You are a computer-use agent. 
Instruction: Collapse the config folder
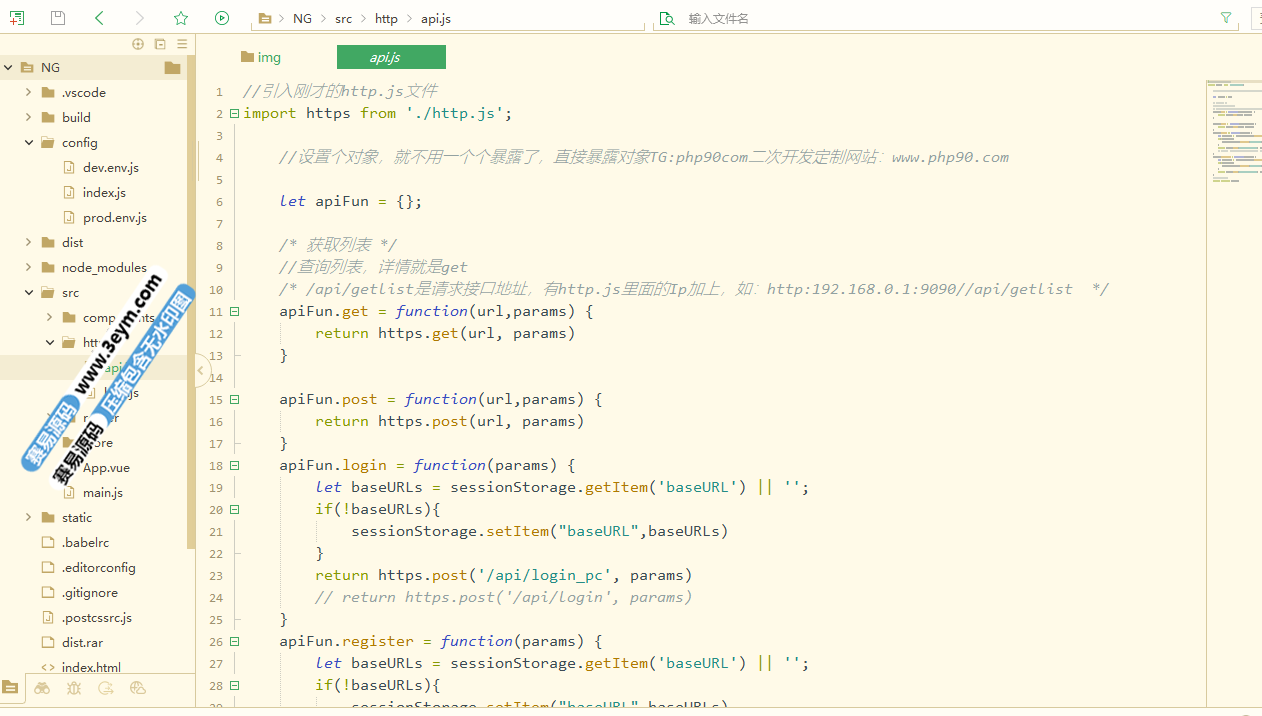pyautogui.click(x=29, y=142)
